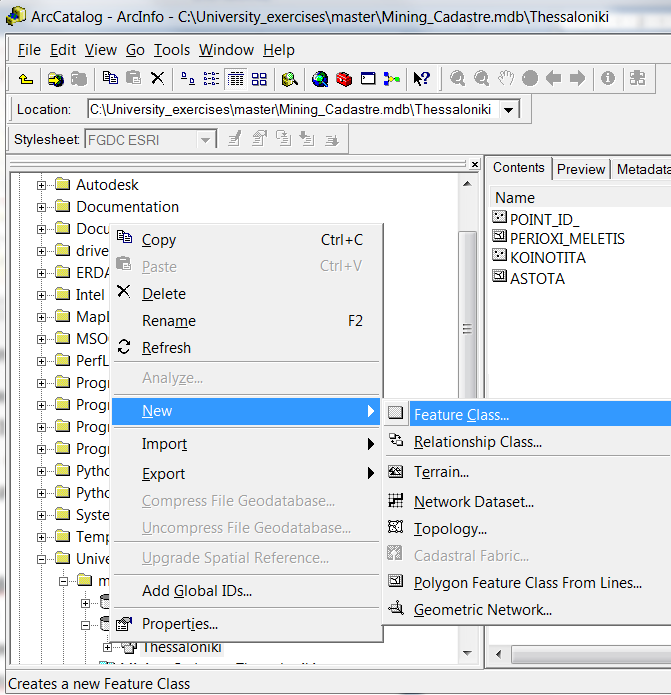Expand the Documentation folder node
The image size is (671, 695).
click(41, 207)
